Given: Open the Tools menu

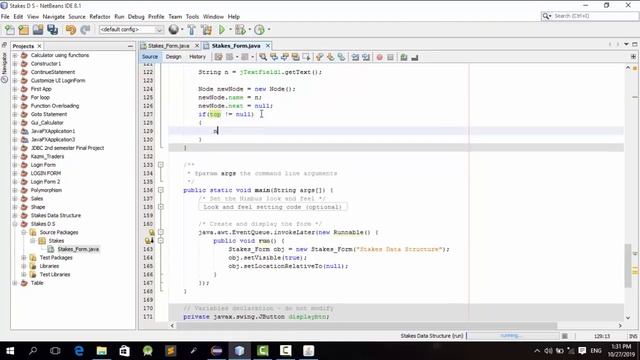Looking at the screenshot, I should 192,17.
